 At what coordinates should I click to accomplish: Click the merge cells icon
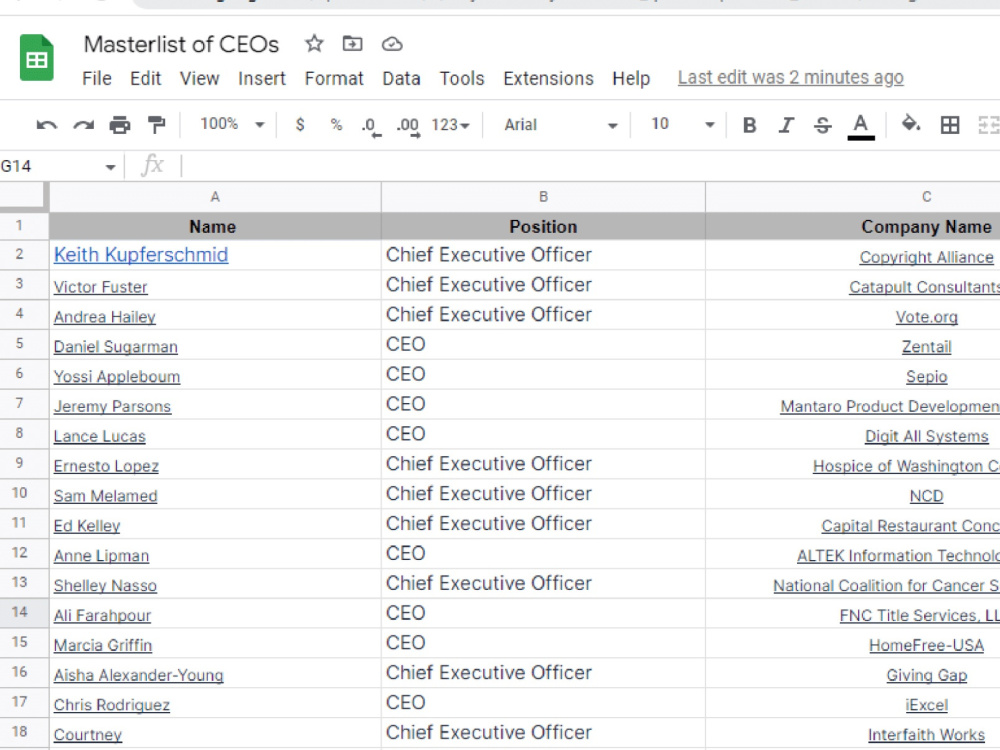coord(988,125)
